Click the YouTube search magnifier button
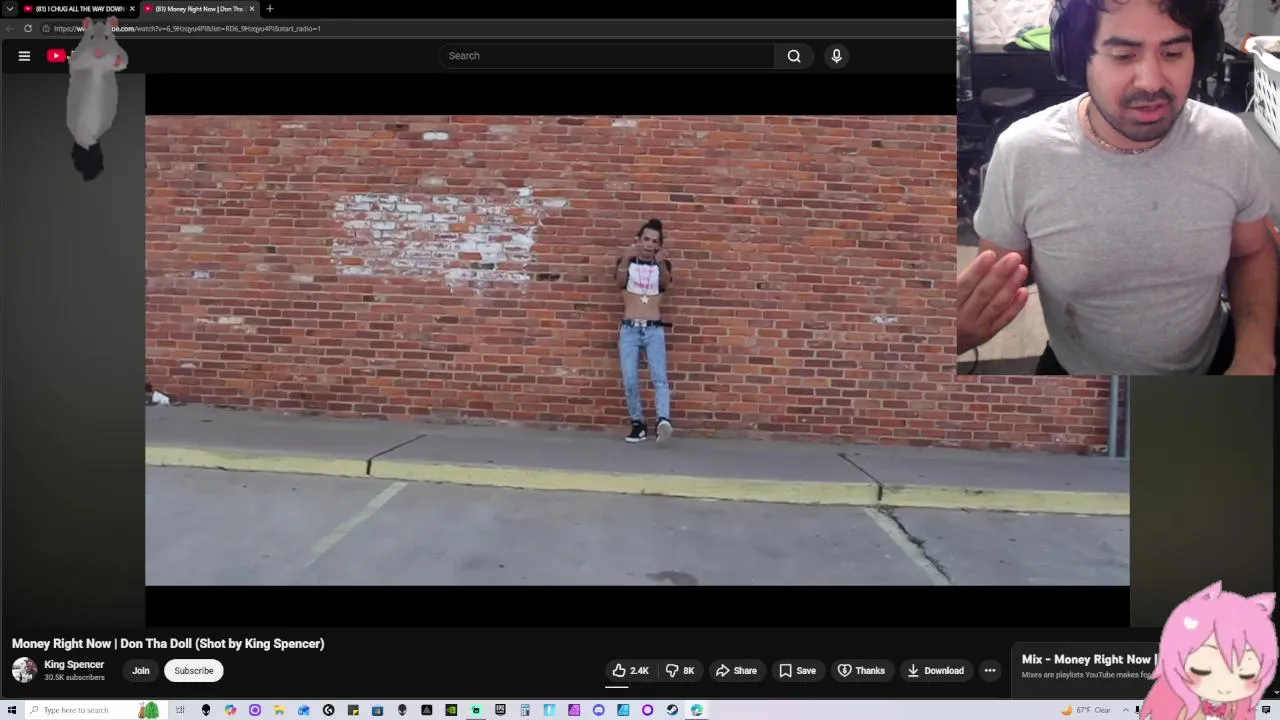Image resolution: width=1280 pixels, height=720 pixels. coord(794,56)
